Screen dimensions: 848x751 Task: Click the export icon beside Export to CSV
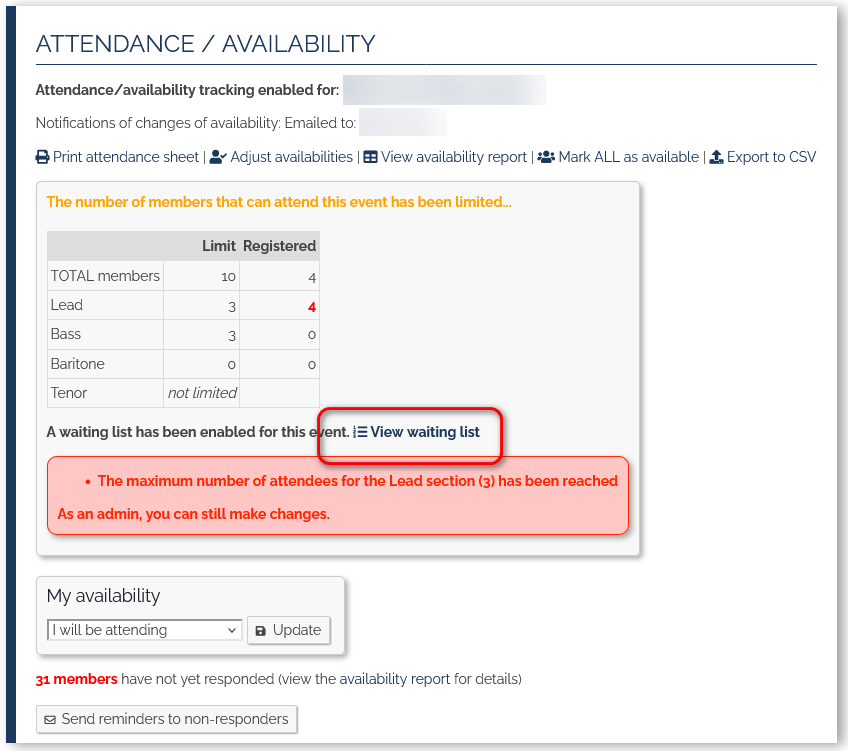tap(716, 157)
